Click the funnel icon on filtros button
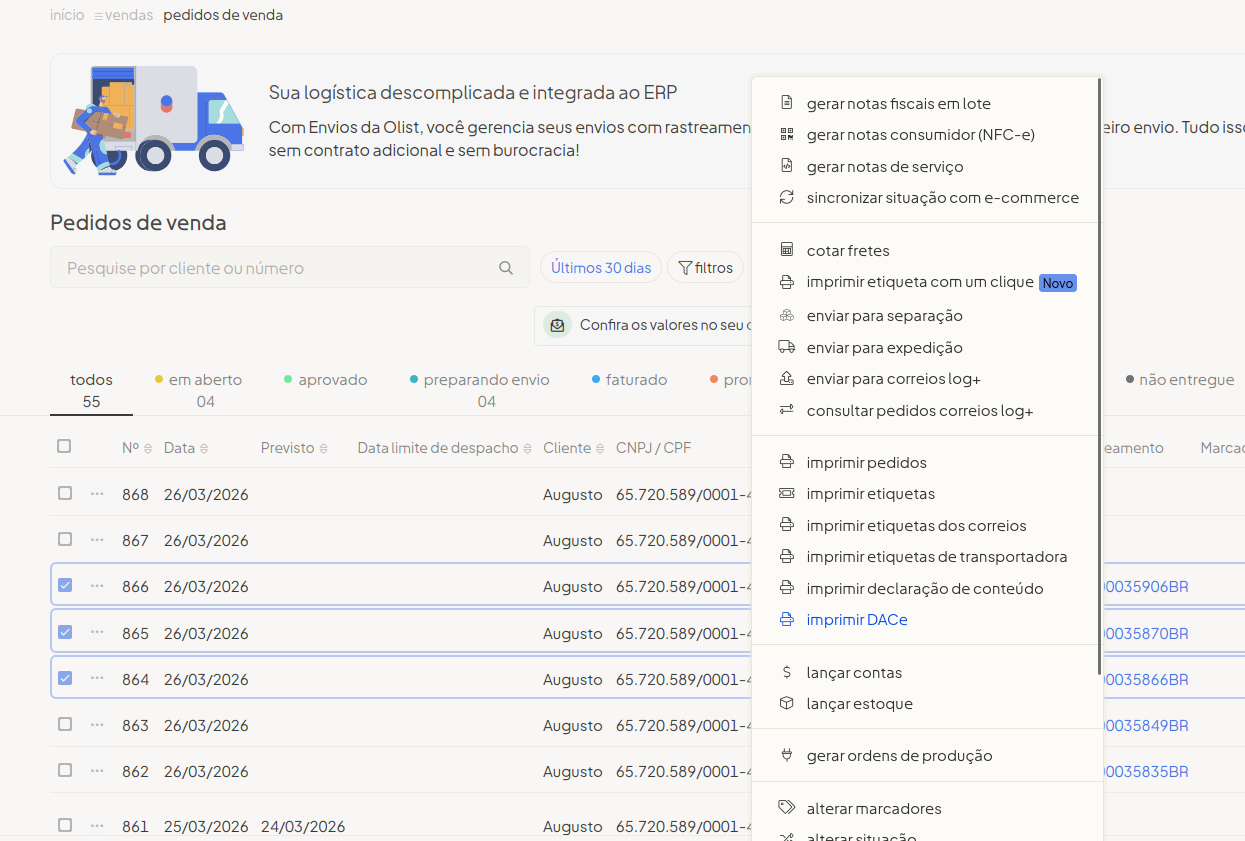This screenshot has width=1245, height=841. click(685, 268)
